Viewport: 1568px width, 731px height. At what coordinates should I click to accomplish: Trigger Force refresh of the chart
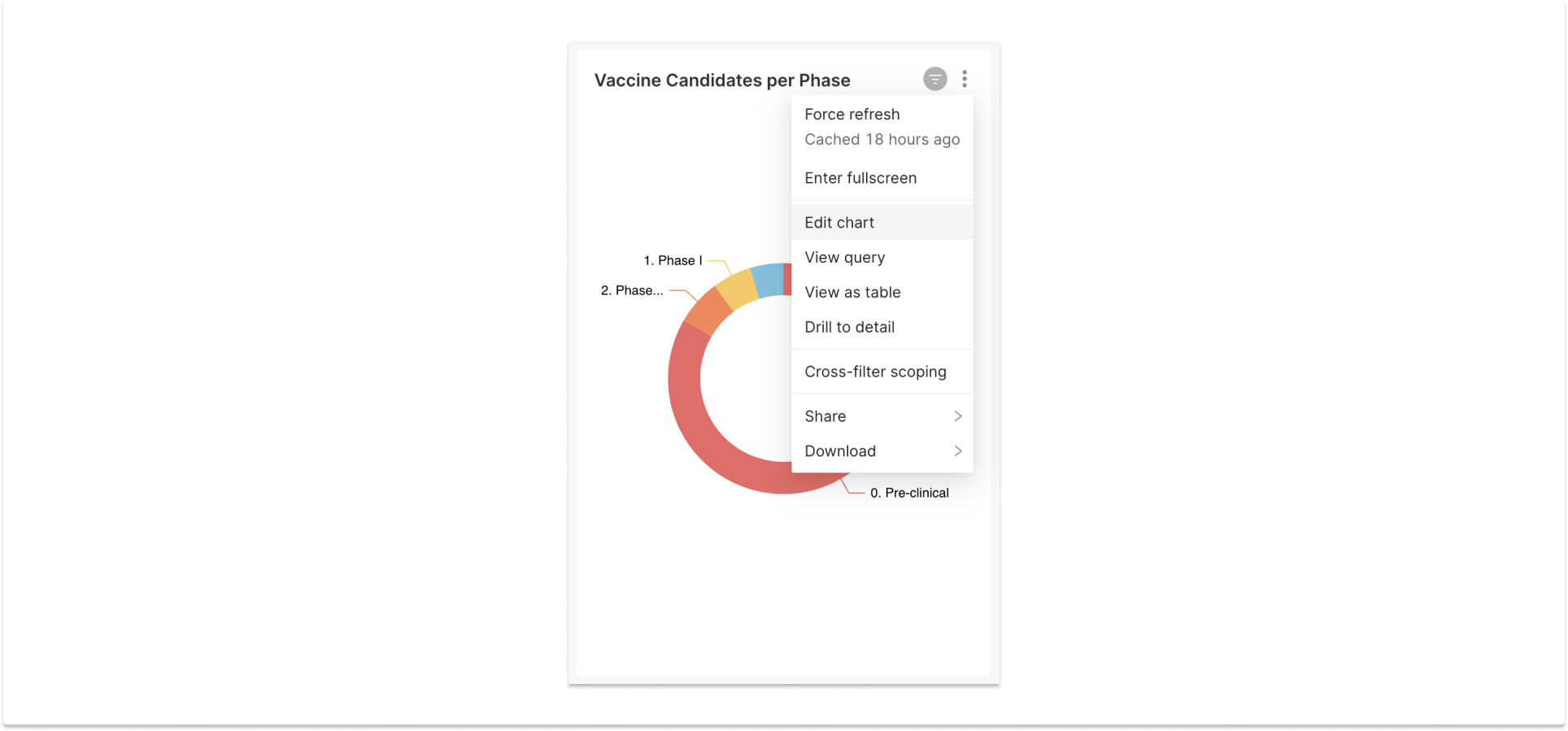(852, 114)
